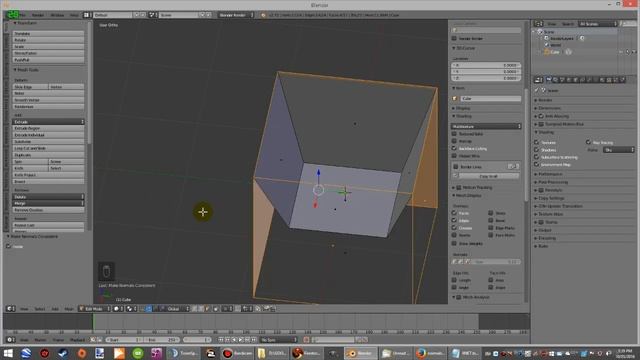Open the Help menu
This screenshot has width=640, height=360.
click(x=74, y=15)
